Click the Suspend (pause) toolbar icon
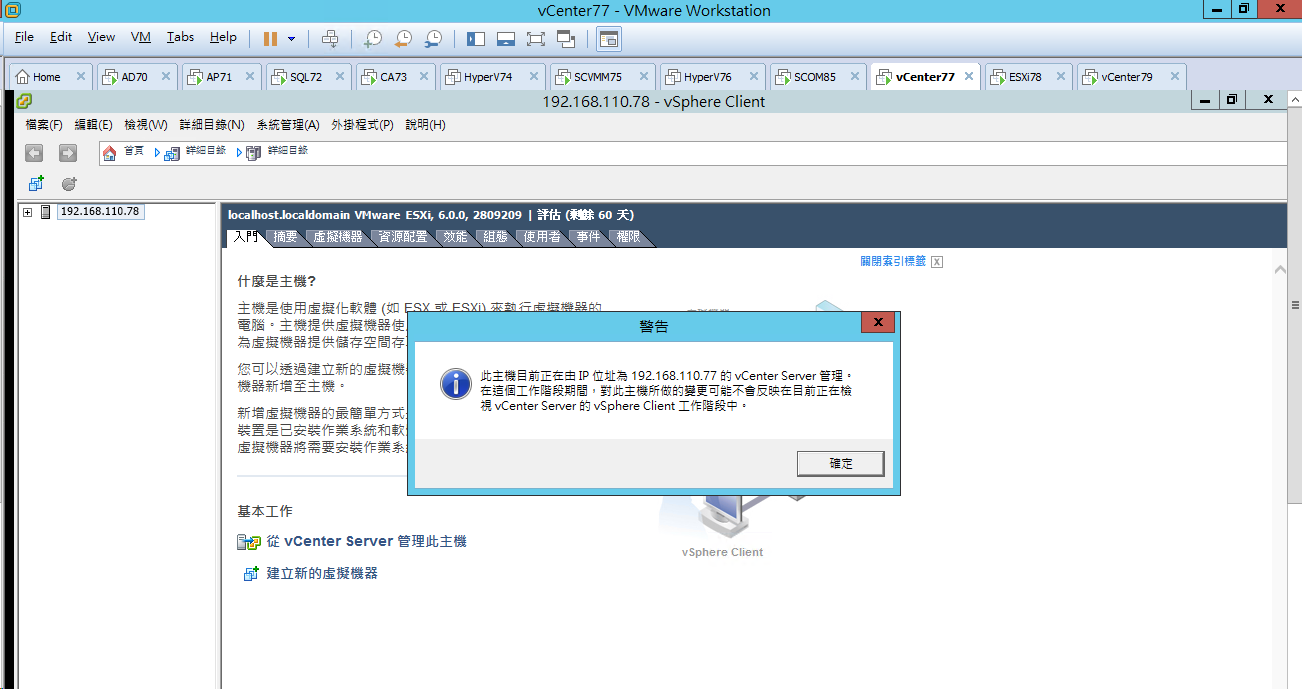Screen dimensions: 1302x689 270,38
